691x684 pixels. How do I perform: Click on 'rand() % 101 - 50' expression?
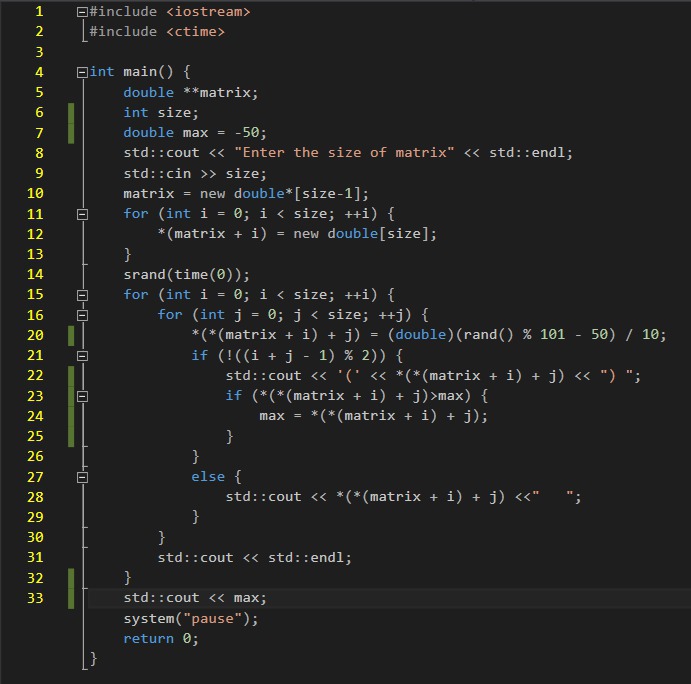(535, 335)
